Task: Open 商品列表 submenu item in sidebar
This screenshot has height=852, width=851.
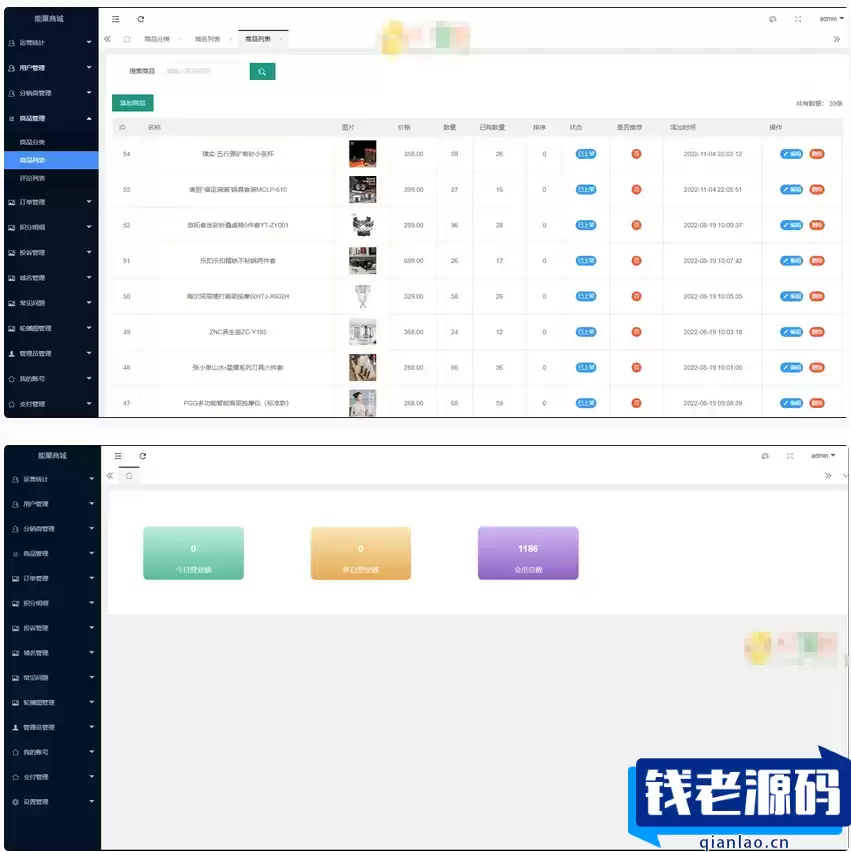Action: pyautogui.click(x=51, y=160)
